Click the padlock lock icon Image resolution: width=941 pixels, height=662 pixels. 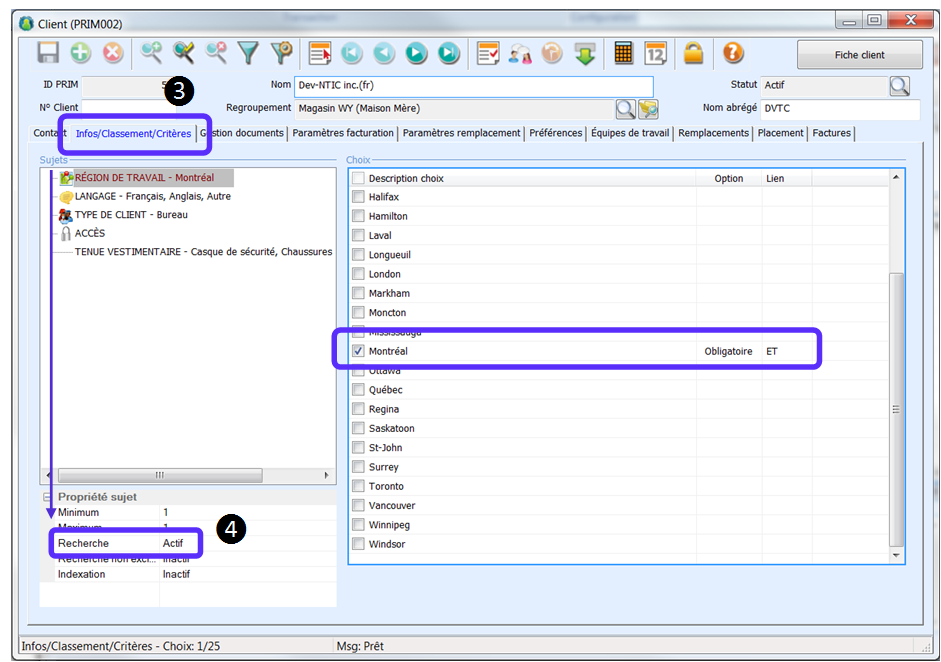[x=694, y=54]
